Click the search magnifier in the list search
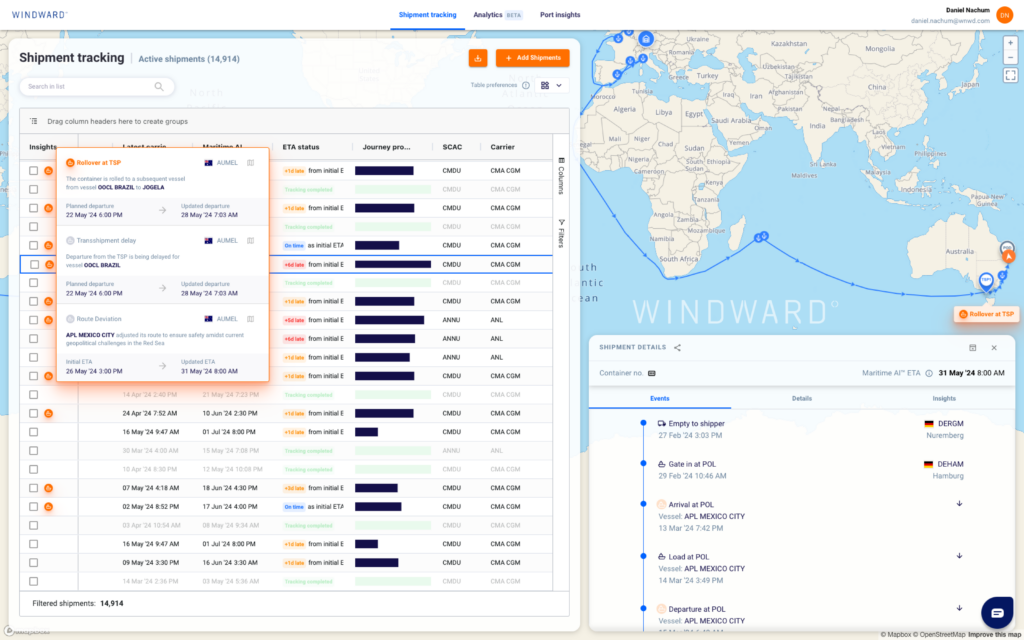The image size is (1024, 640). (x=158, y=87)
